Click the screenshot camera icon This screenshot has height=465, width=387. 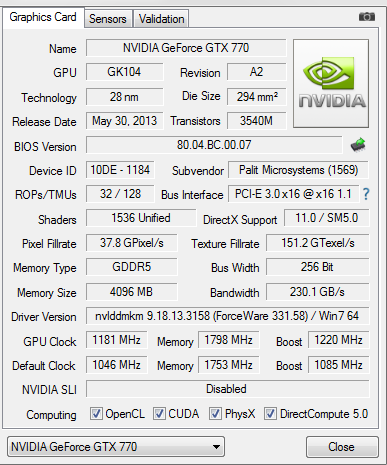pos(367,16)
